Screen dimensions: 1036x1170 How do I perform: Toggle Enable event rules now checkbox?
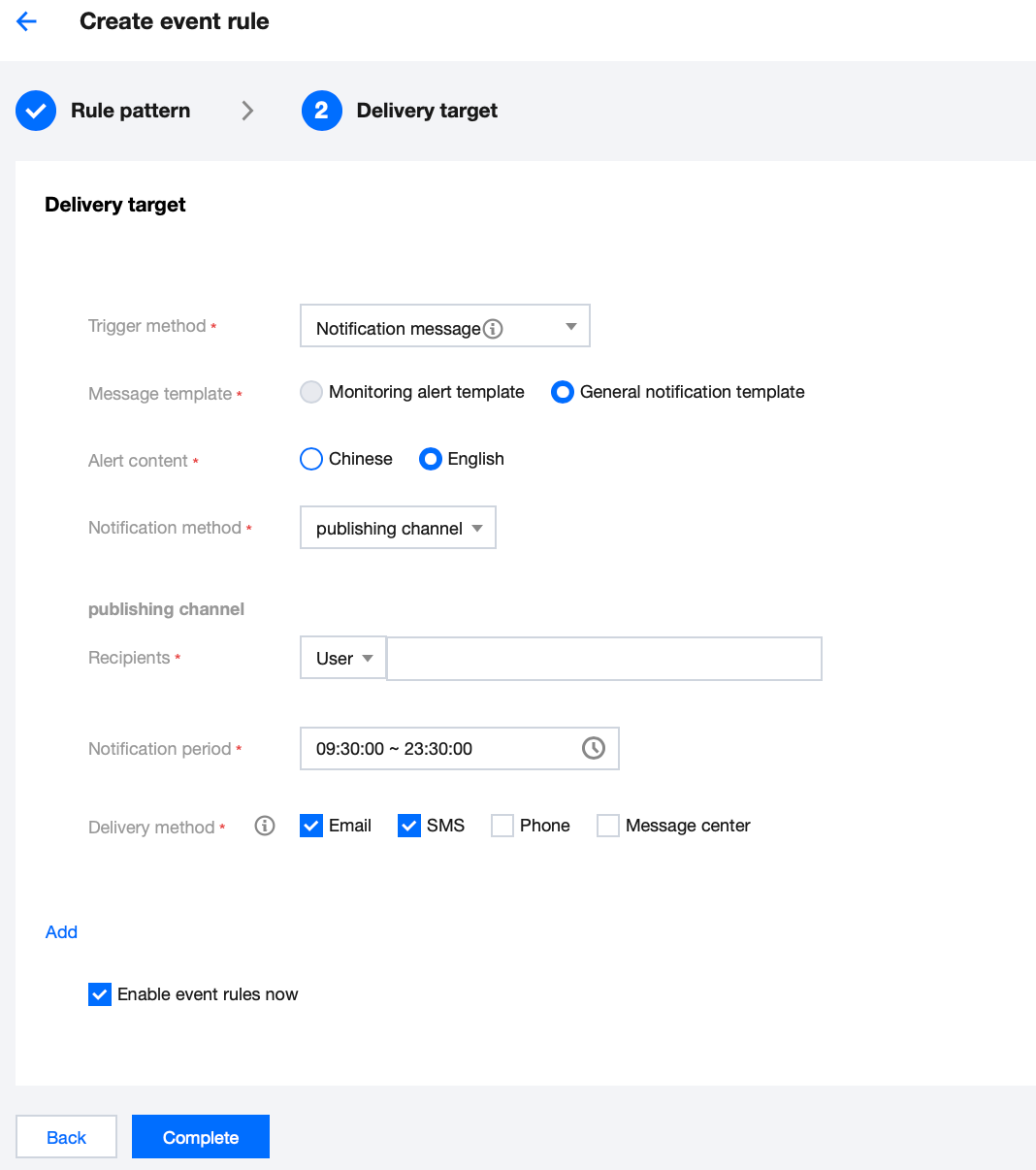100,994
